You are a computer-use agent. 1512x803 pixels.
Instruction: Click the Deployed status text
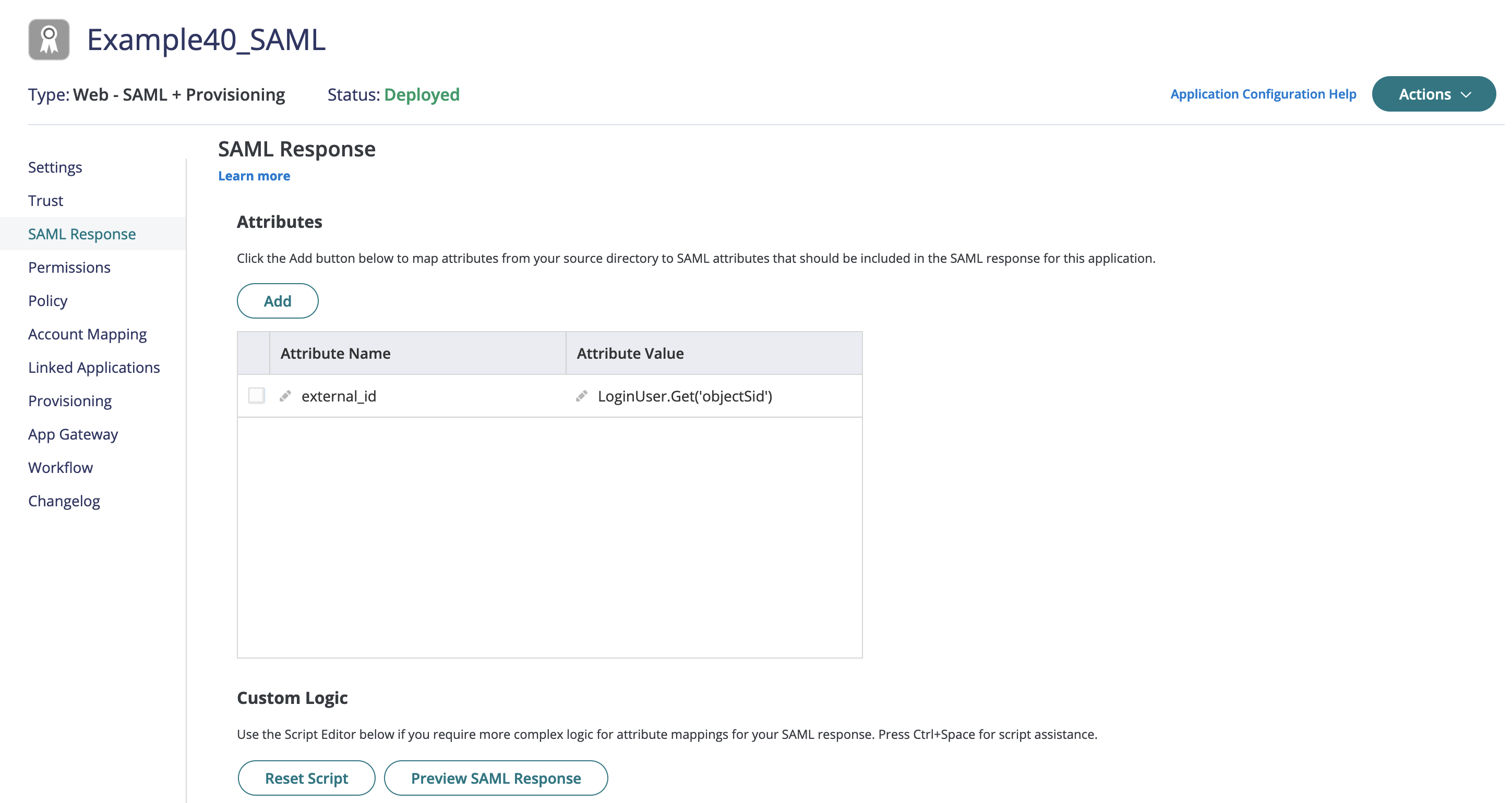tap(422, 94)
